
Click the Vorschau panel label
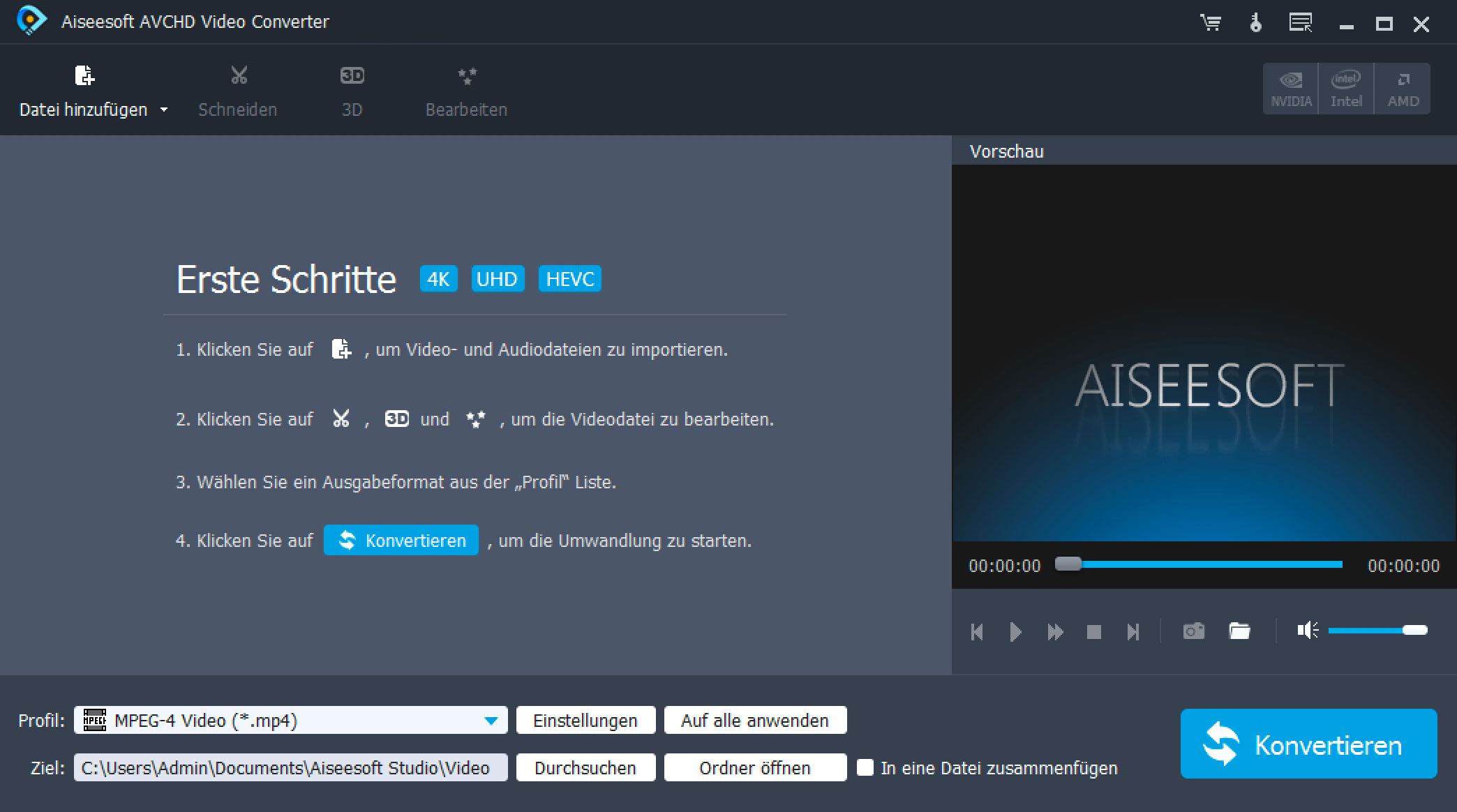tap(1006, 151)
